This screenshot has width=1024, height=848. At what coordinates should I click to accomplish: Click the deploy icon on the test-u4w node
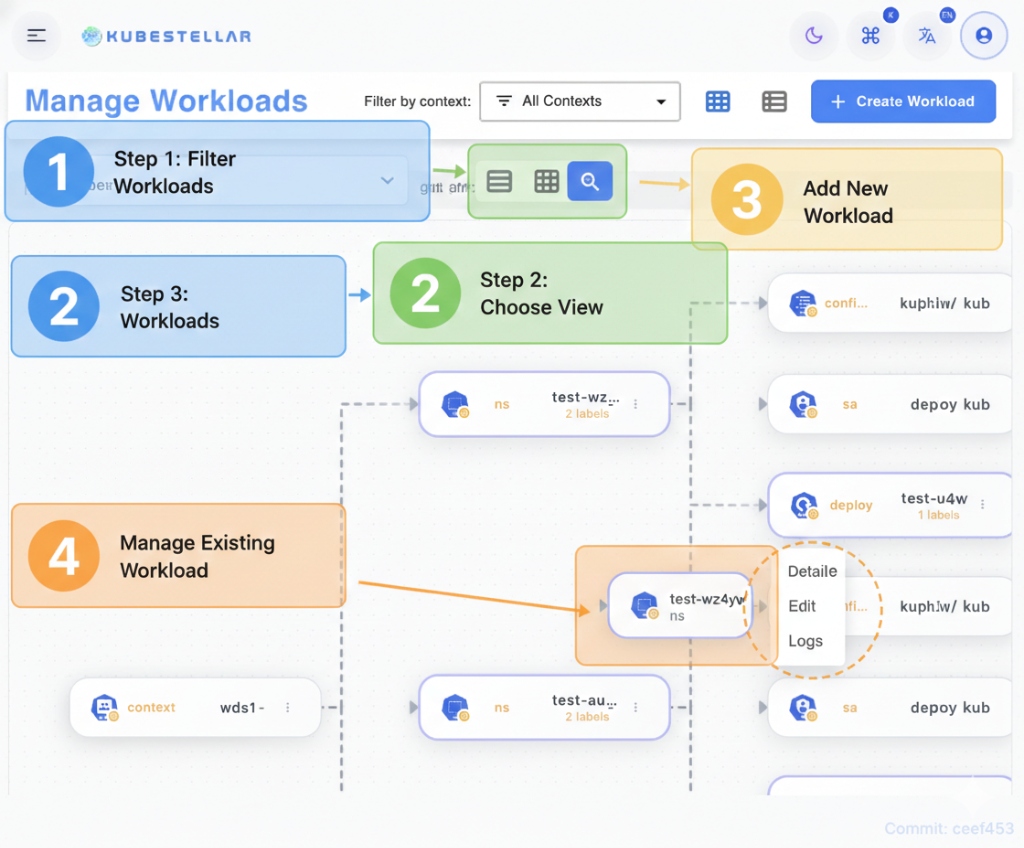click(x=803, y=505)
